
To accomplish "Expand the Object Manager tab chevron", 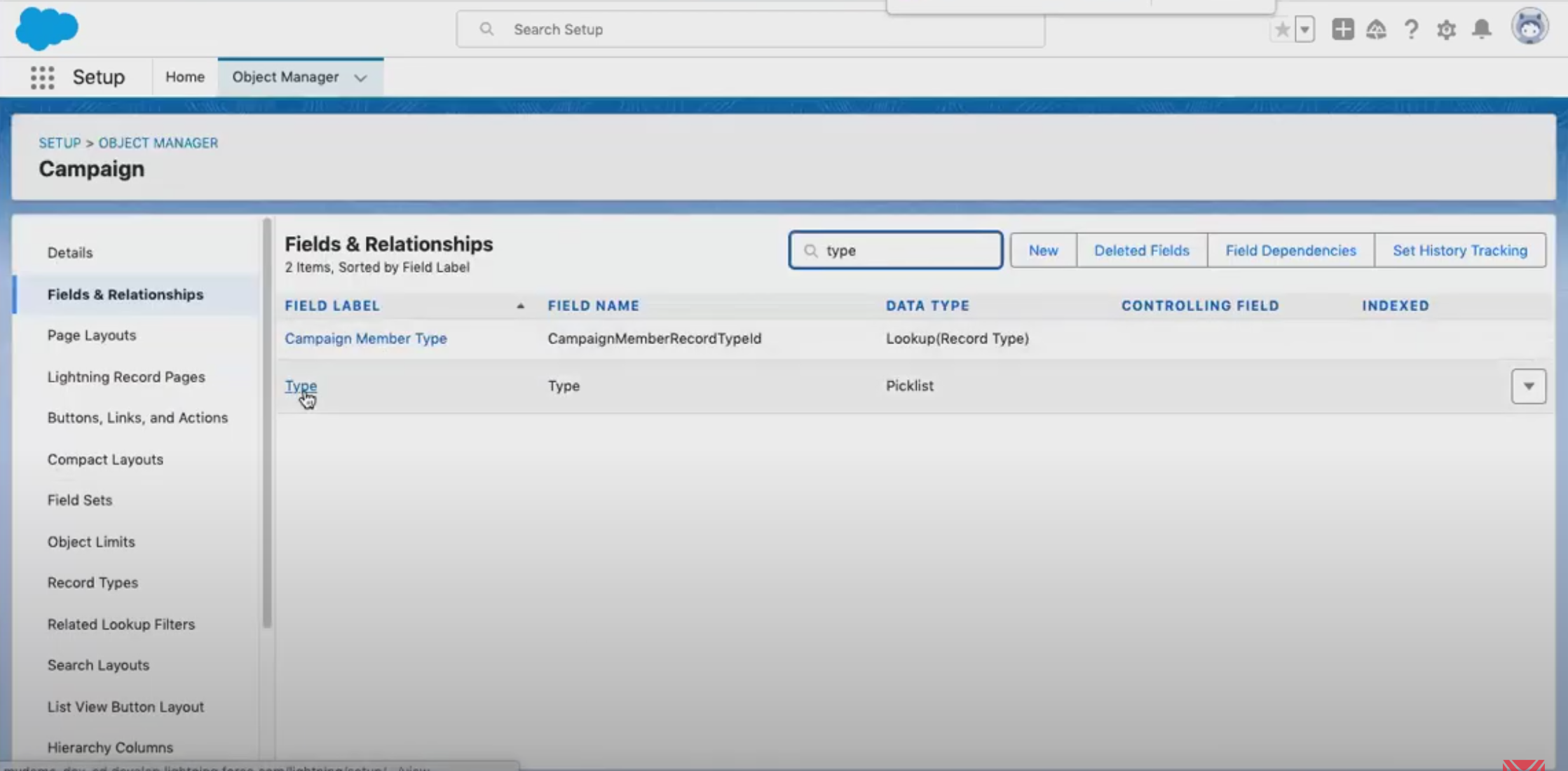I will pos(360,78).
